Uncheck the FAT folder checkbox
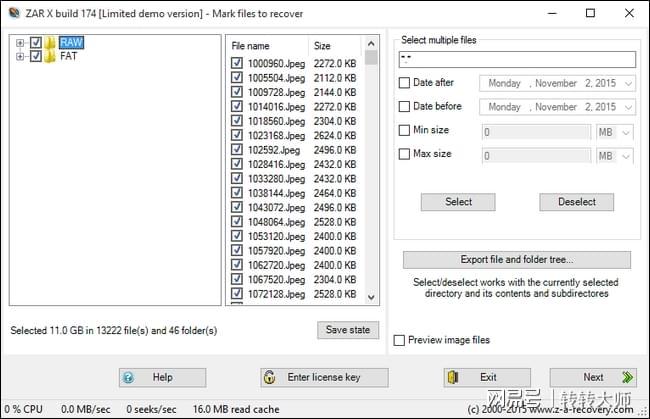650x419 pixels. [36, 56]
